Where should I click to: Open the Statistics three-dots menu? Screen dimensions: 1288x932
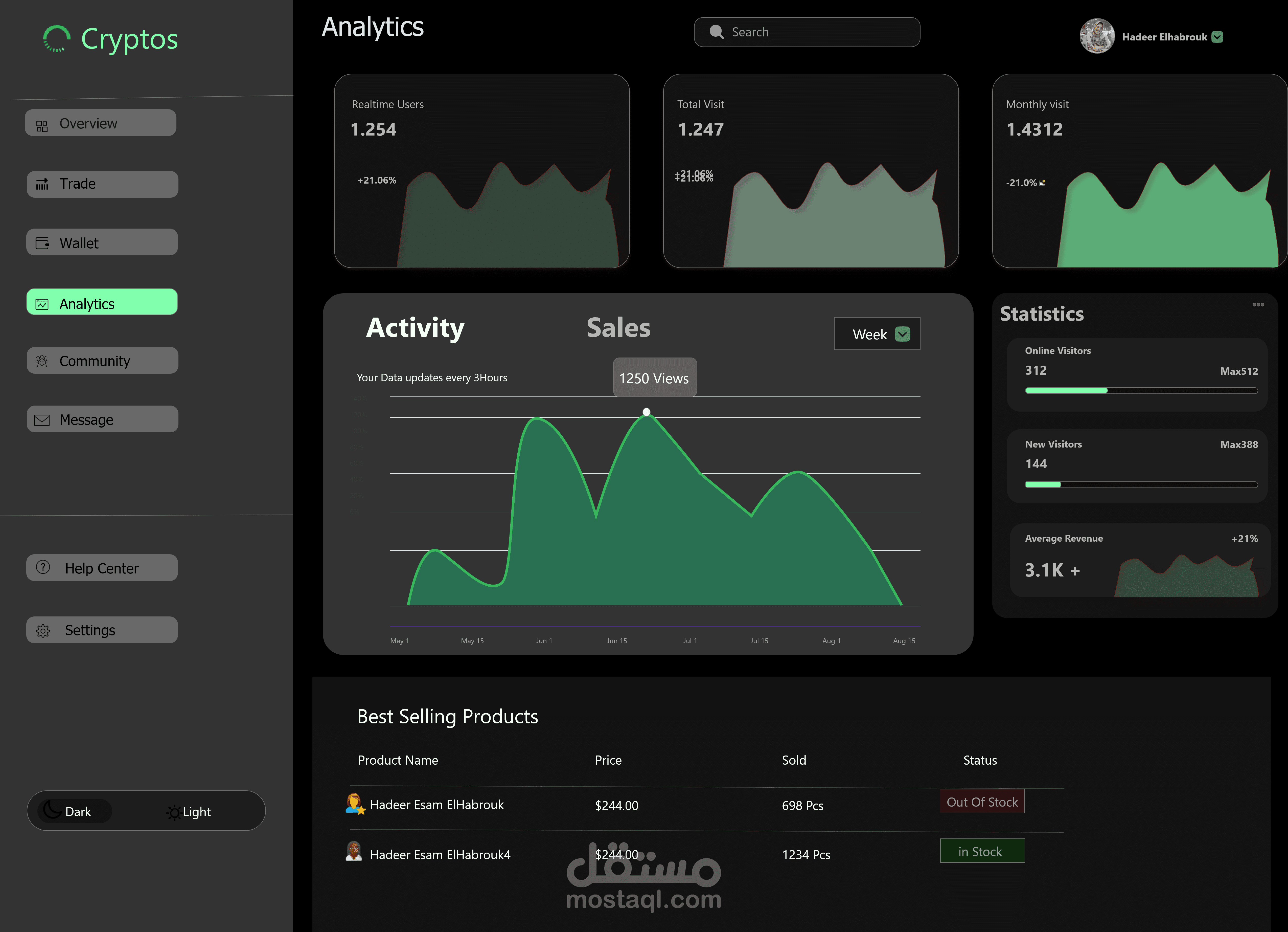click(x=1258, y=305)
